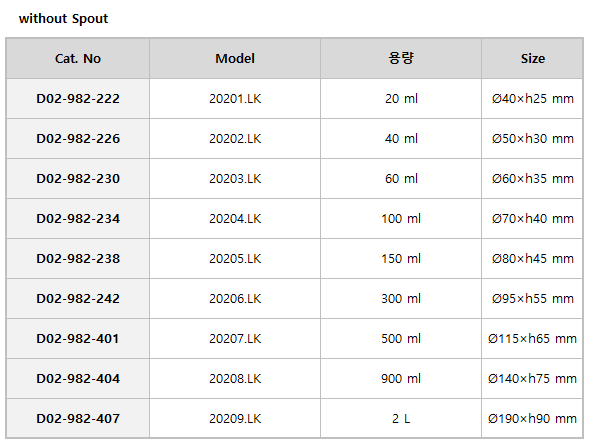Select catalog number D02-982-230

tap(78, 179)
